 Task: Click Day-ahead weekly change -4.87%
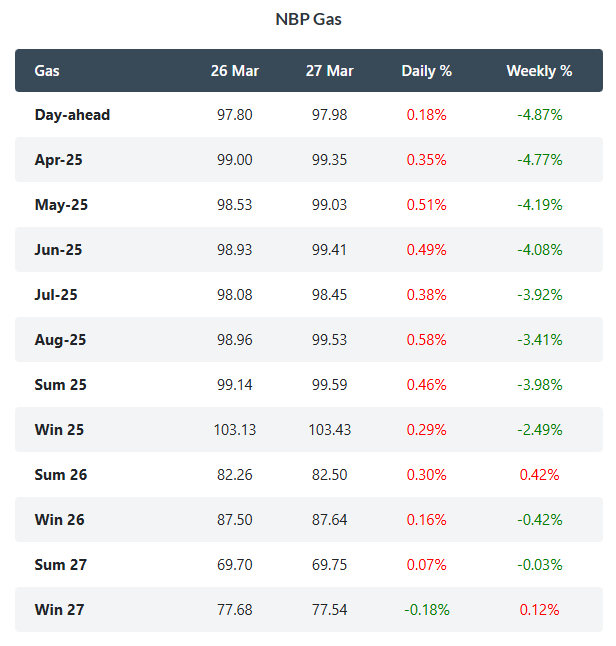pyautogui.click(x=539, y=115)
